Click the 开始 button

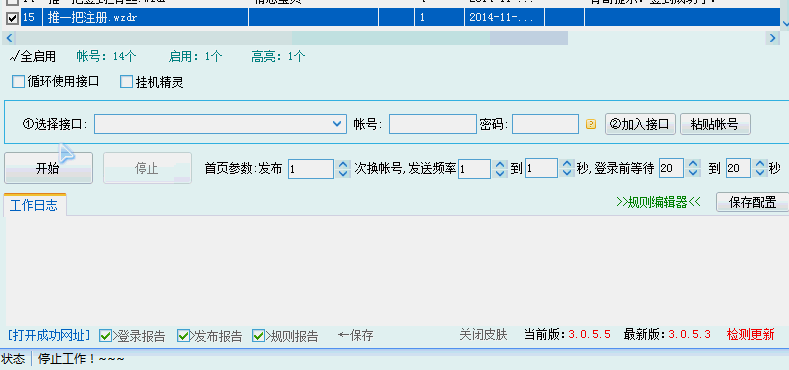[48, 168]
